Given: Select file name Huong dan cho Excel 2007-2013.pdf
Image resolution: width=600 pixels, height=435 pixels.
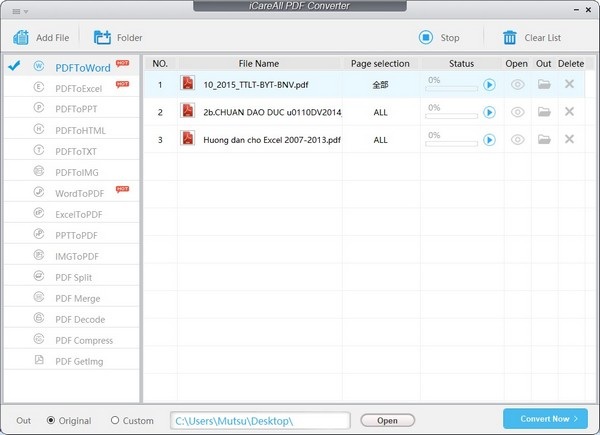Looking at the screenshot, I should [x=272, y=140].
